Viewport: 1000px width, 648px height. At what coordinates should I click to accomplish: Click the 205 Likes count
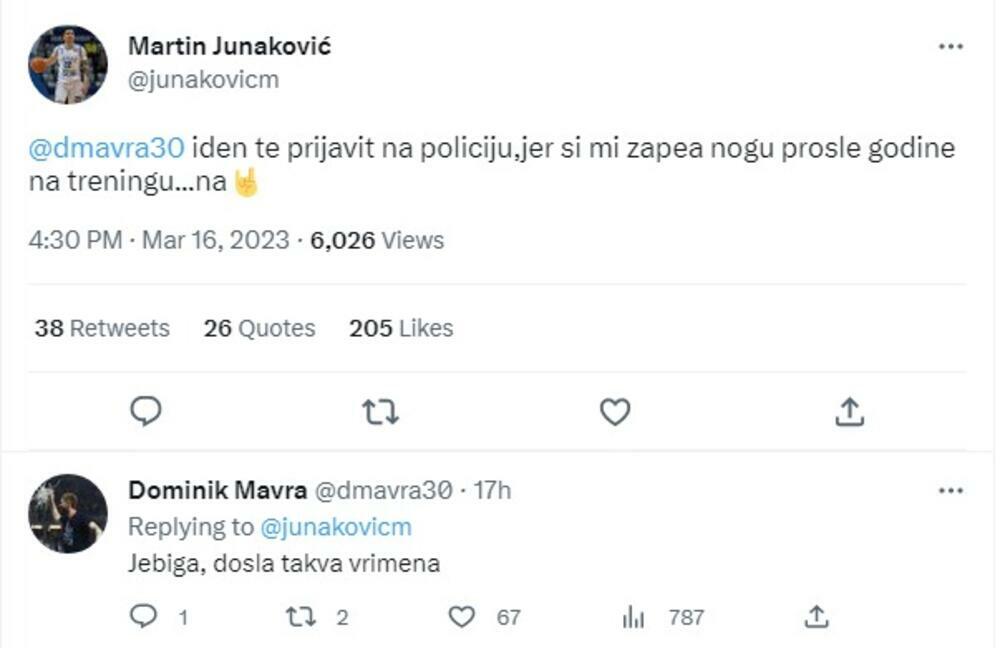click(399, 327)
